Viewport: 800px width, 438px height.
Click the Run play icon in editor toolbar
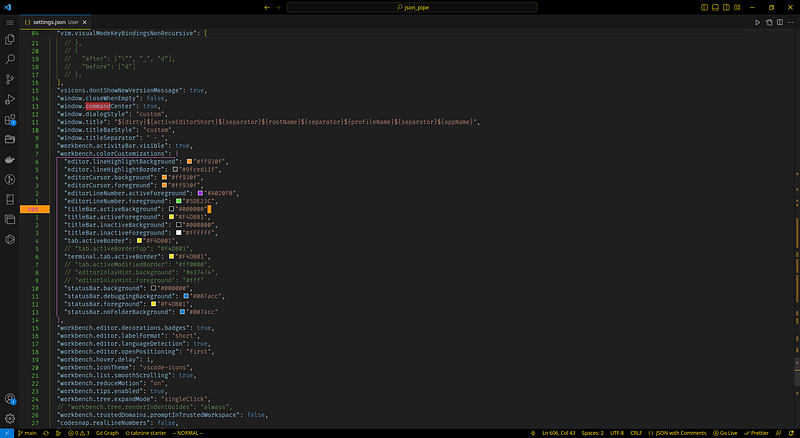click(757, 22)
